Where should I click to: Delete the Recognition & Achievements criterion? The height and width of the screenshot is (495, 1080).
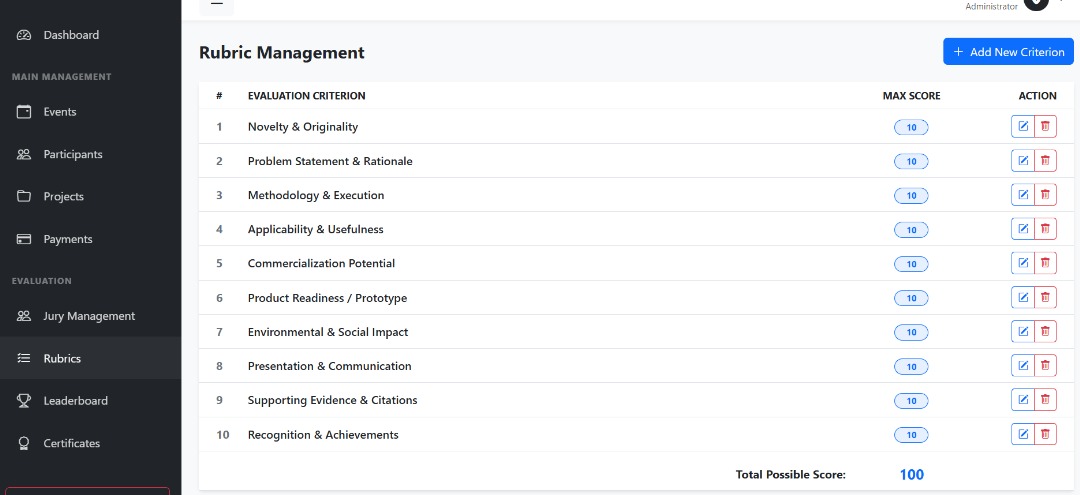1045,434
